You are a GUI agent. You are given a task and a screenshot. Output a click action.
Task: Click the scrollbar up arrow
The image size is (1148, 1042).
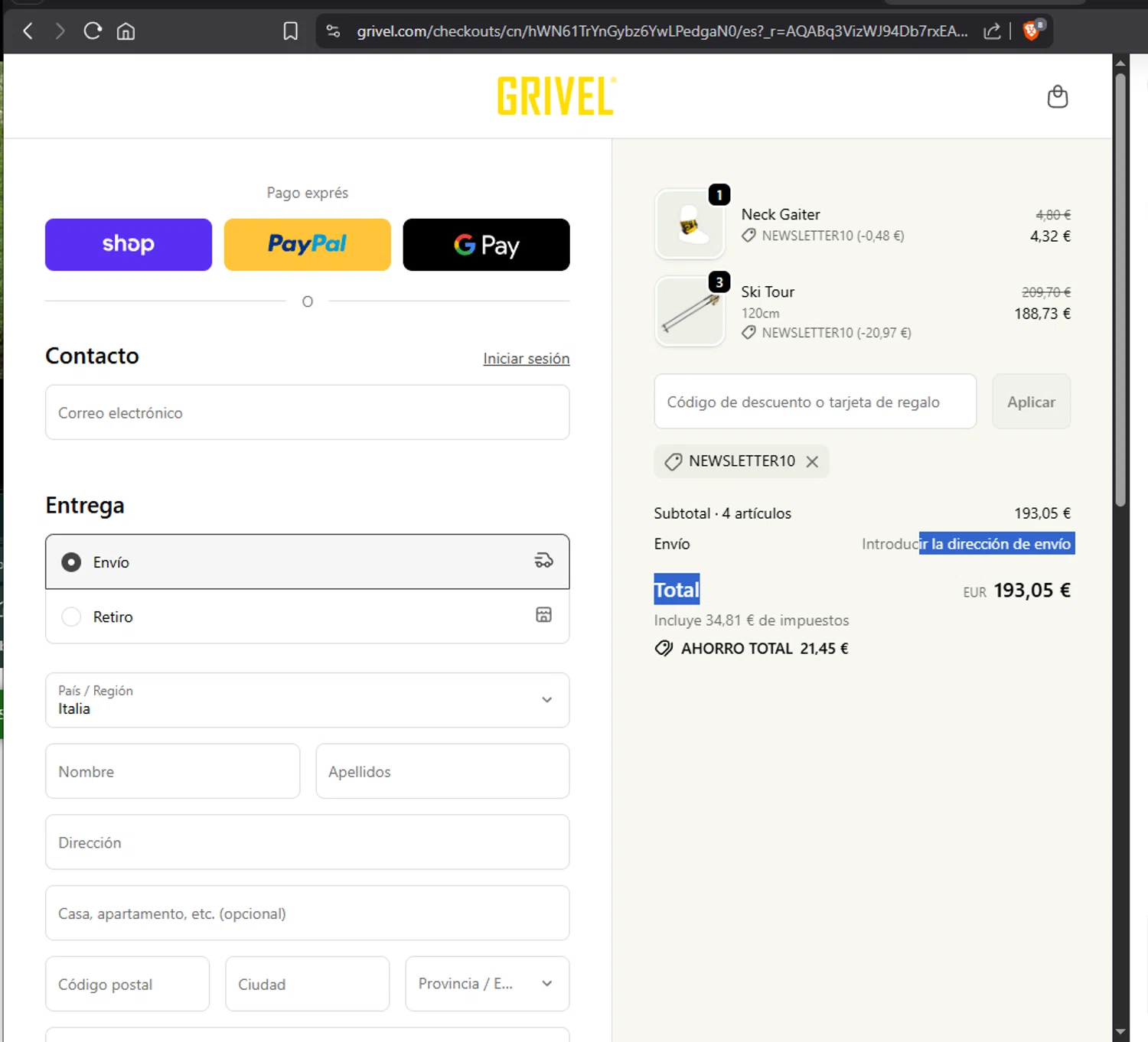[1120, 63]
